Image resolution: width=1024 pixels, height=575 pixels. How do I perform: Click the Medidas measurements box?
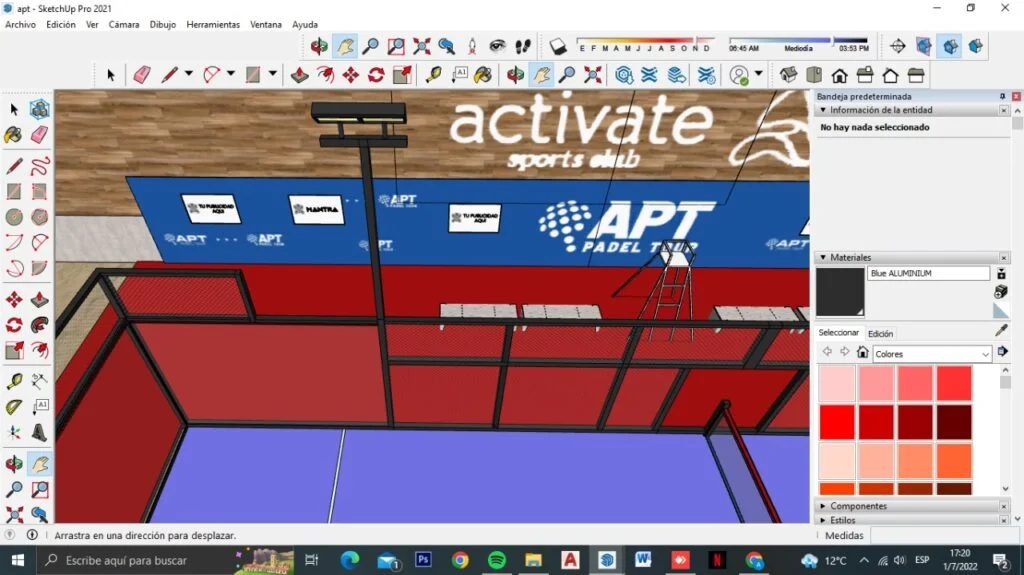(x=946, y=535)
